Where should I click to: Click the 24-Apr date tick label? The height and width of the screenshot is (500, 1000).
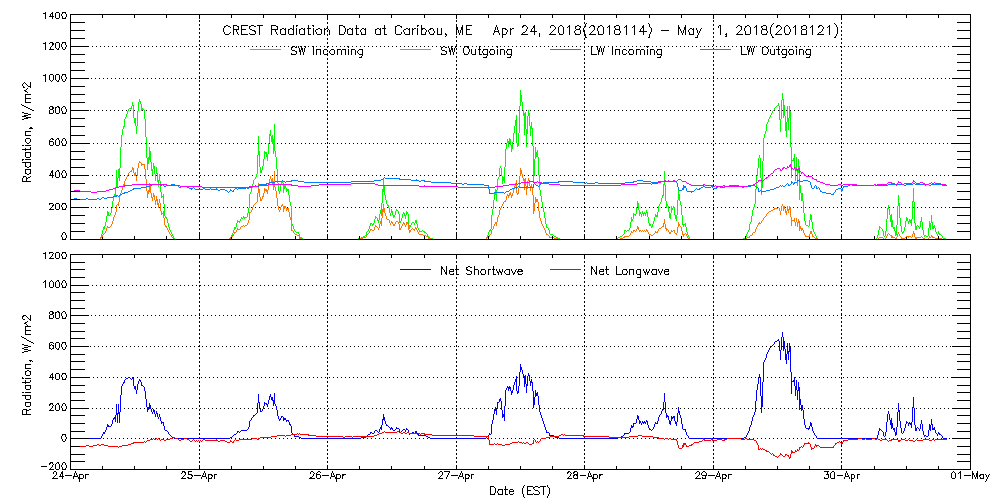pos(72,477)
